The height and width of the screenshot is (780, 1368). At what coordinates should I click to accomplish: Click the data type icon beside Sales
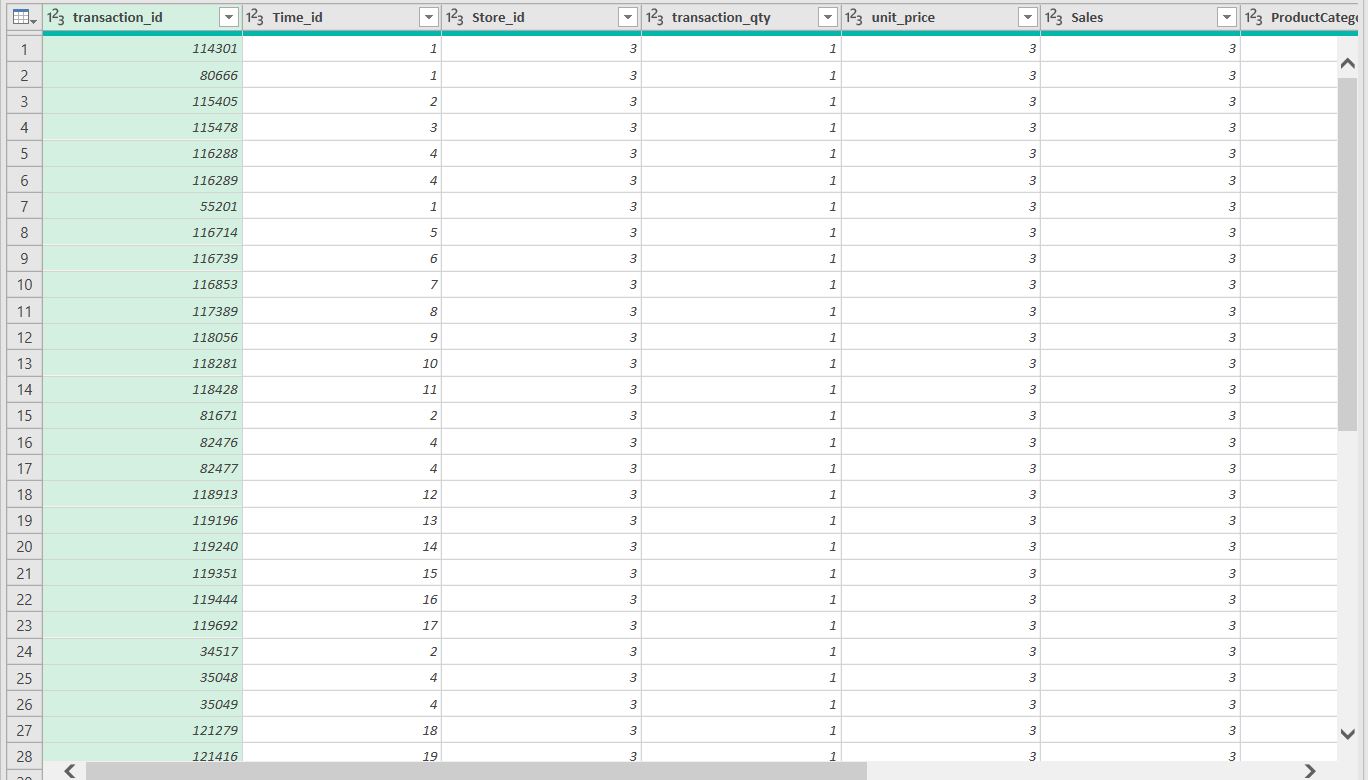1054,18
